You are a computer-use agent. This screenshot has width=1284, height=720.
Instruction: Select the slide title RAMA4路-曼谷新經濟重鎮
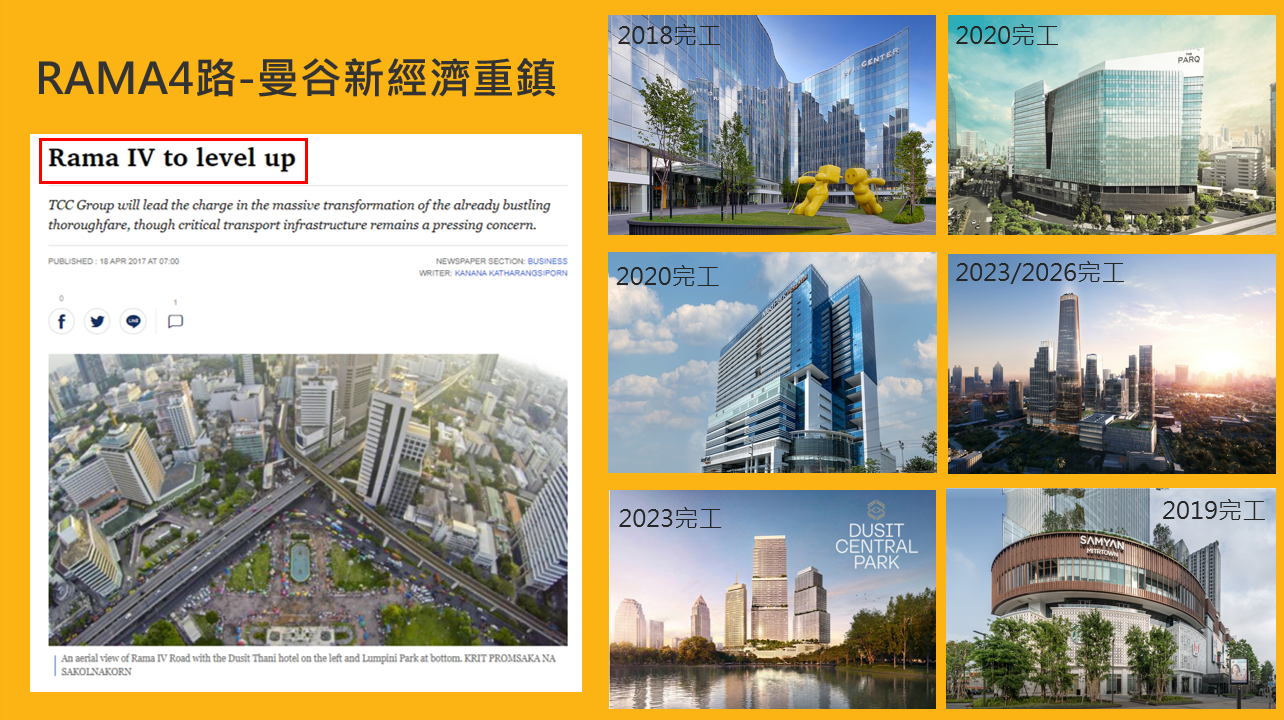296,79
